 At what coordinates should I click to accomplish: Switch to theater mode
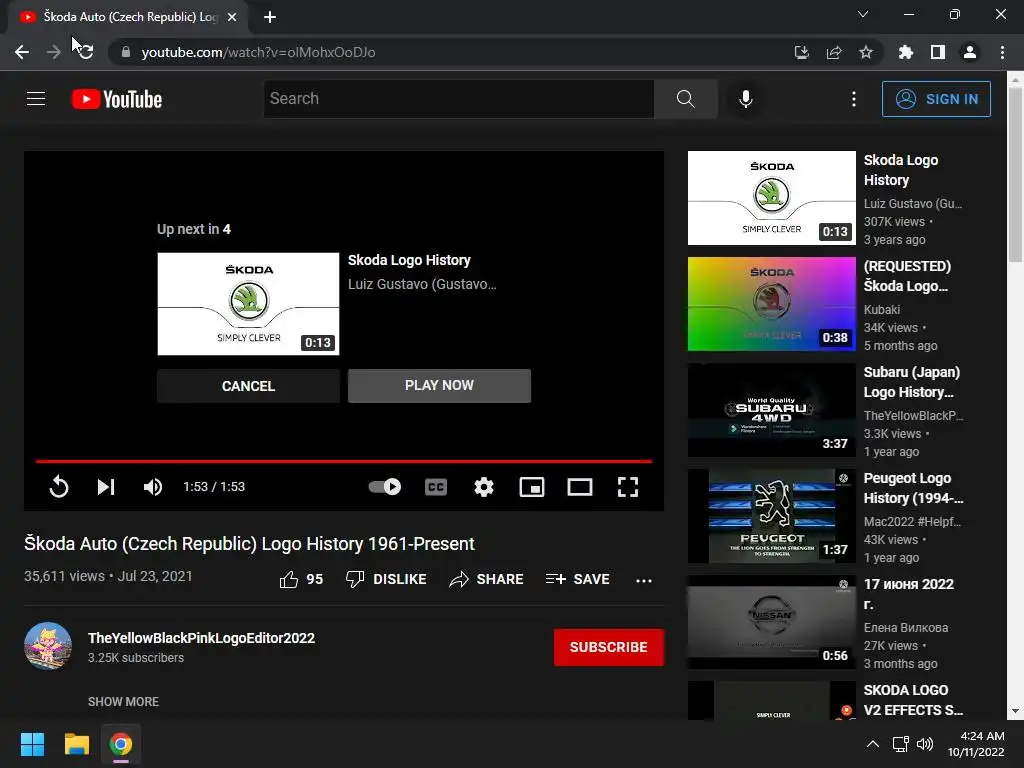pos(580,487)
